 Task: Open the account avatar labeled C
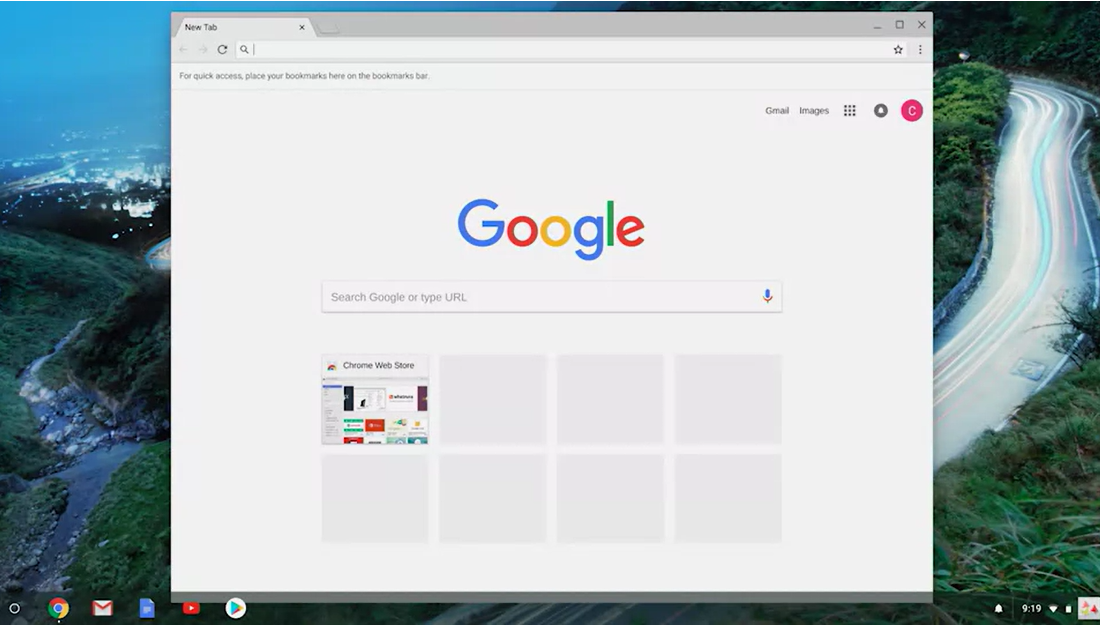(911, 110)
